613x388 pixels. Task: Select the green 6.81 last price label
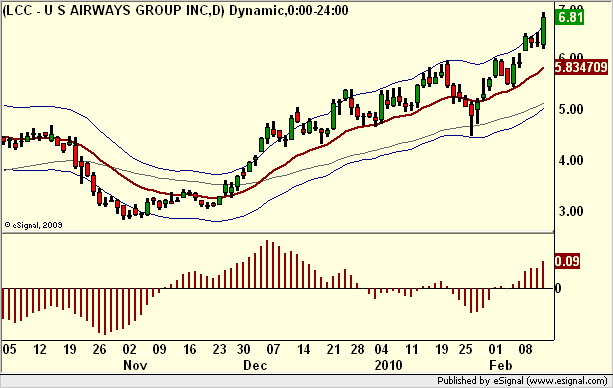point(570,18)
